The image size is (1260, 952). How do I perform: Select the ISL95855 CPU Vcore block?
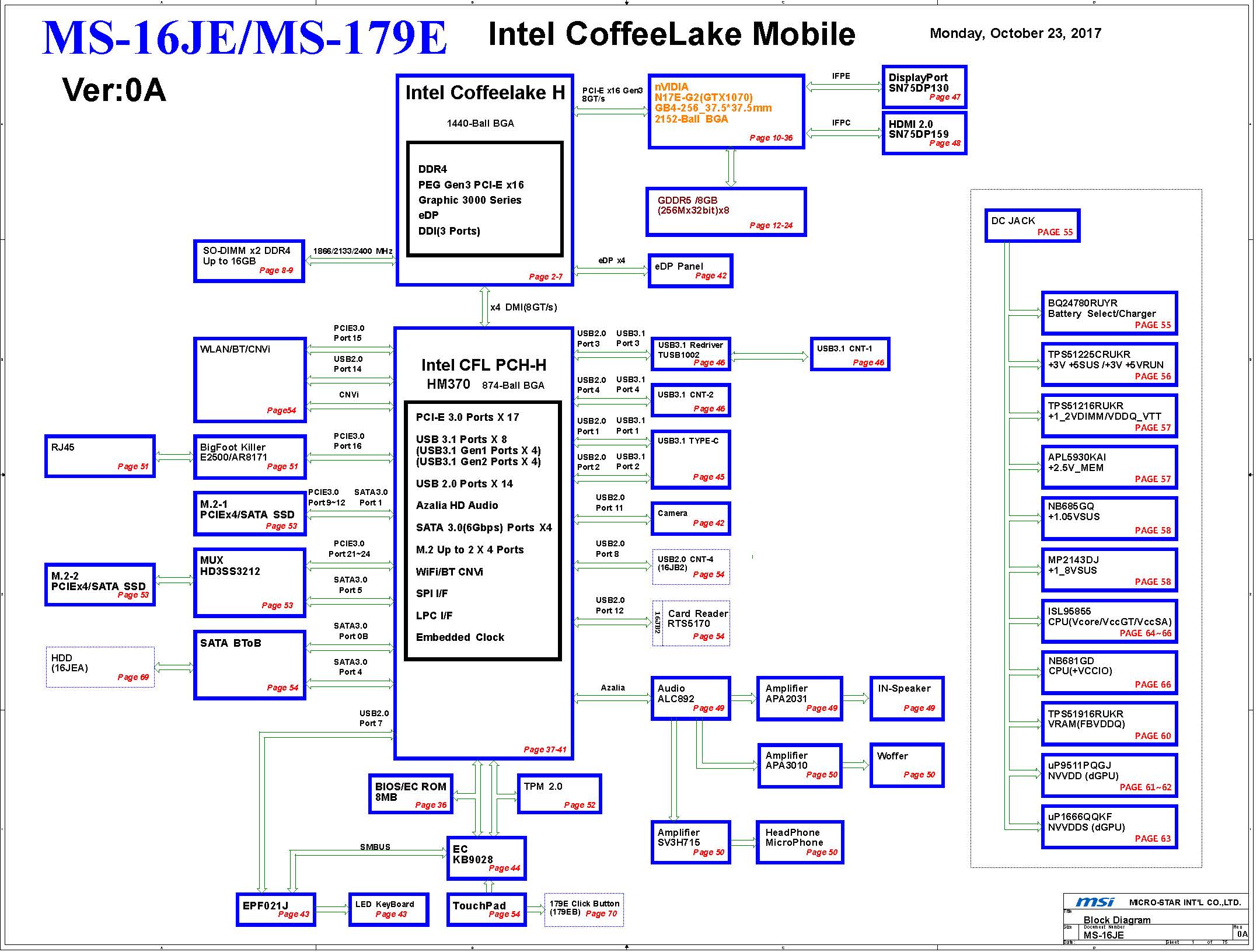(x=1109, y=622)
